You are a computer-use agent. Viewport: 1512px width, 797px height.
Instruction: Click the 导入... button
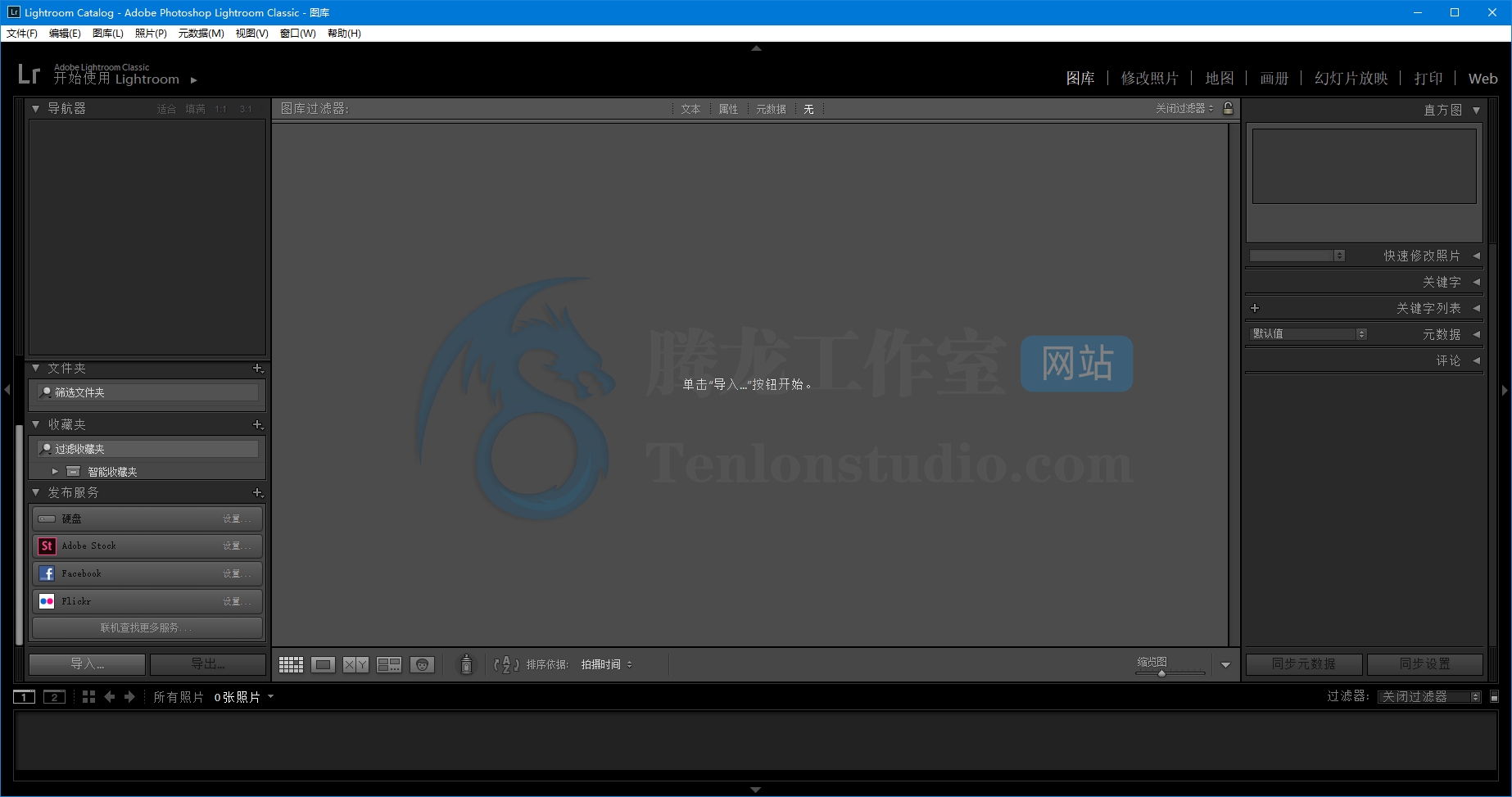tap(87, 664)
